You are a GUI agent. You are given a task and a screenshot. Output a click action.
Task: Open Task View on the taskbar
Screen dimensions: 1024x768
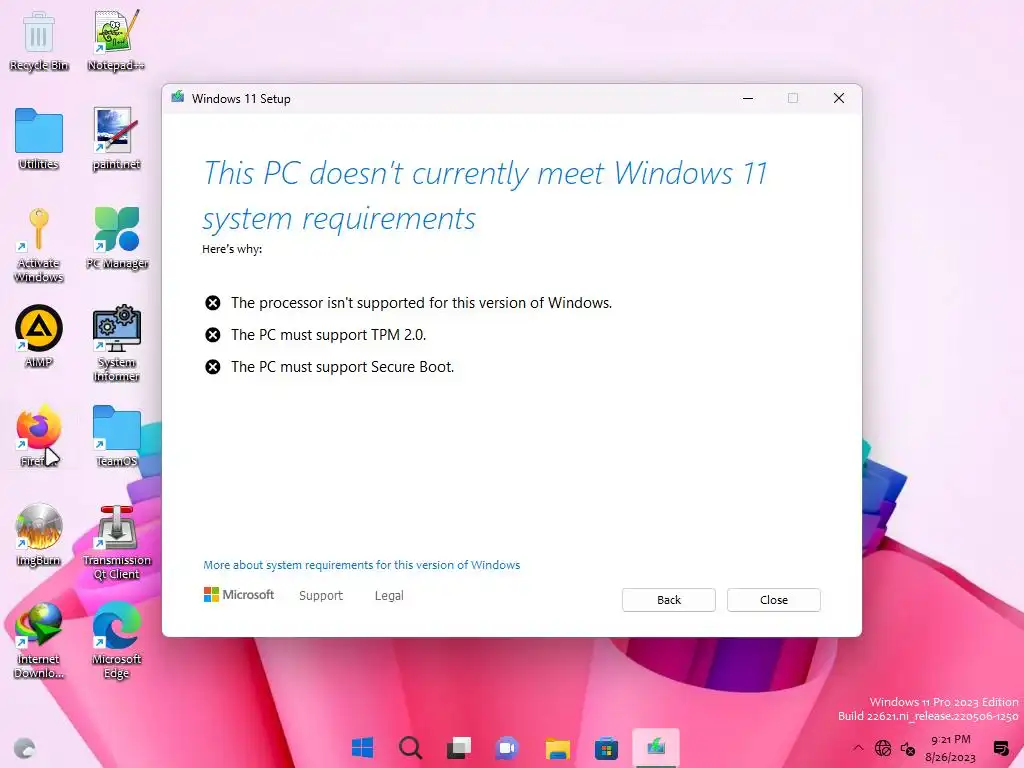(458, 748)
